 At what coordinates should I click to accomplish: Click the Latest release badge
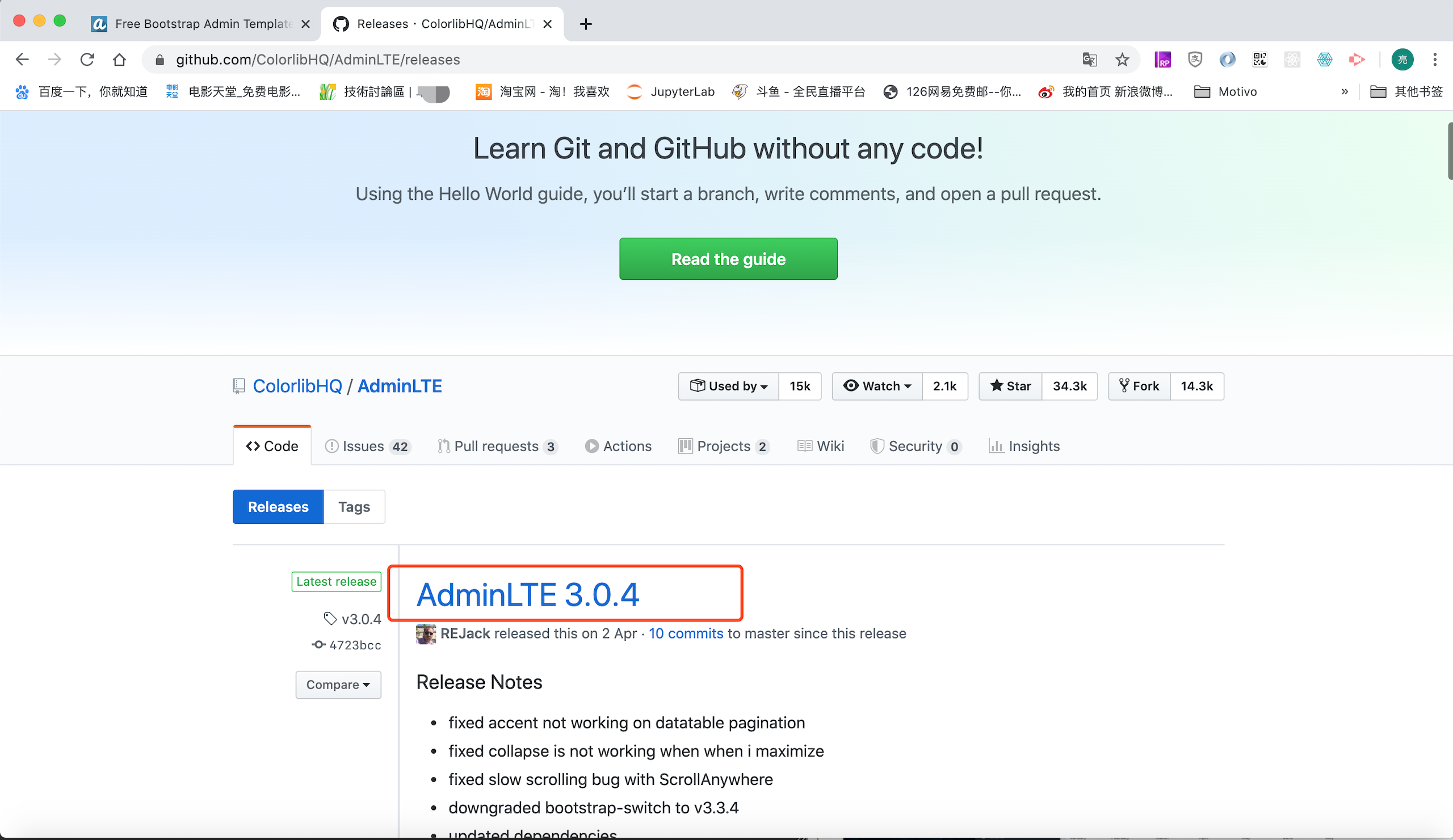(336, 582)
